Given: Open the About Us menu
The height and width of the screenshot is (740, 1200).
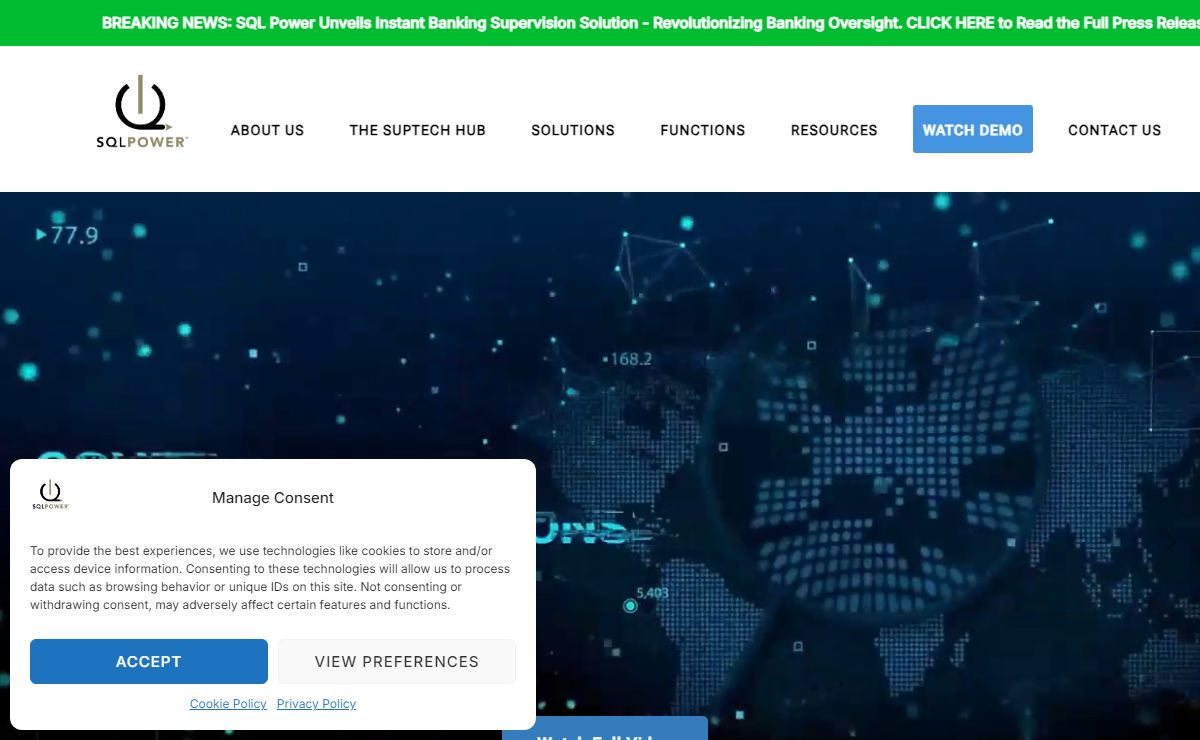Looking at the screenshot, I should tap(267, 130).
